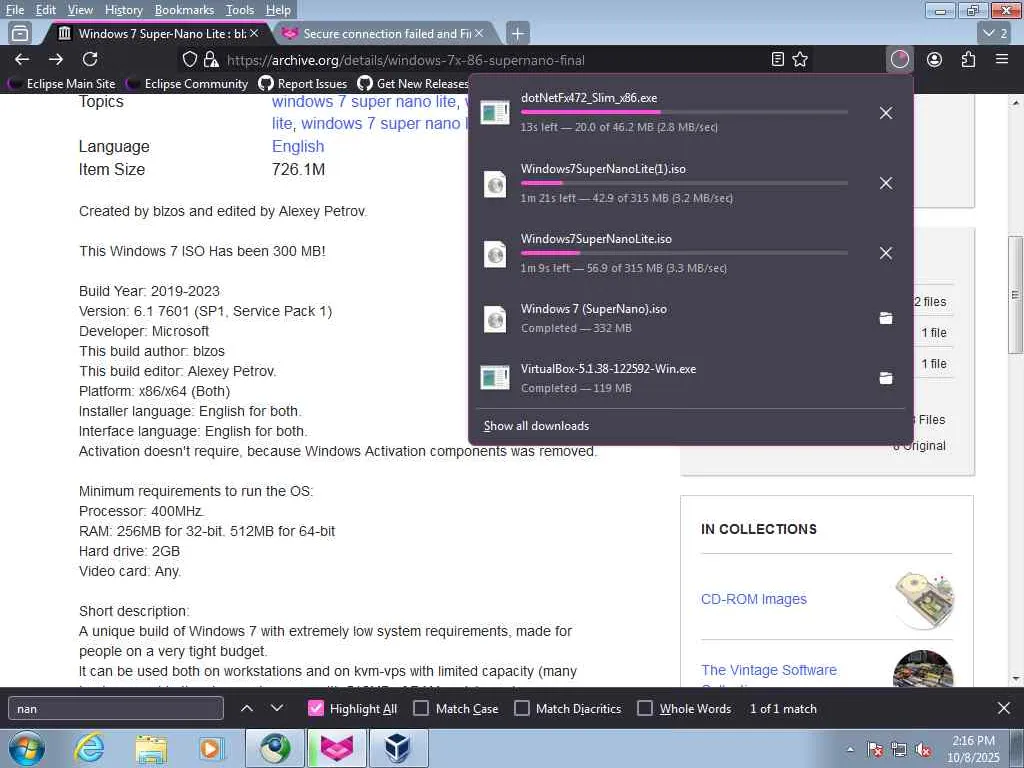Open the extensions puzzle icon
This screenshot has width=1024, height=768.
[x=968, y=59]
